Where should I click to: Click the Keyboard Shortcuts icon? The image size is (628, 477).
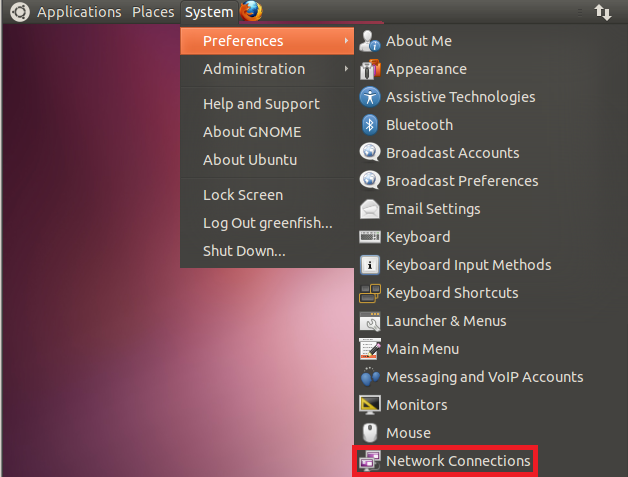tap(369, 293)
